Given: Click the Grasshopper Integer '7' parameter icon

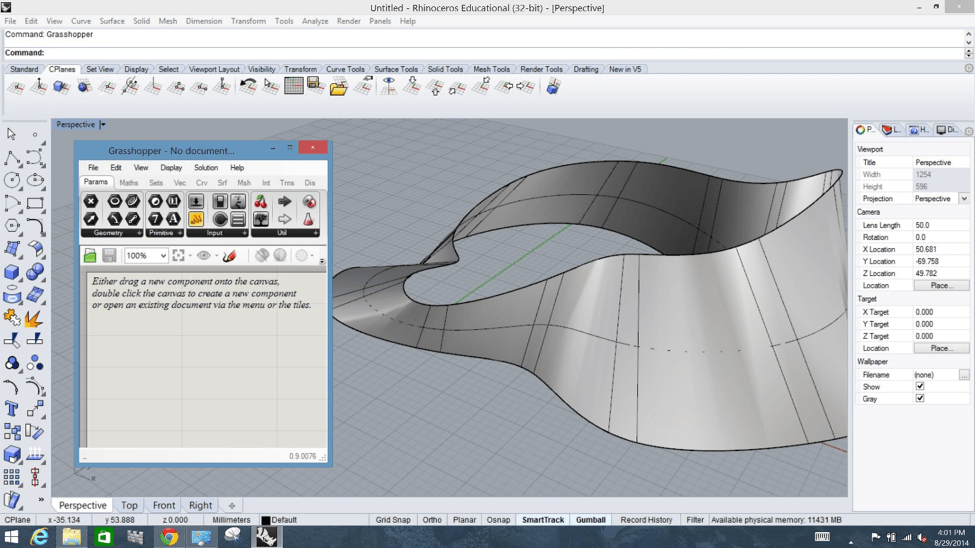Looking at the screenshot, I should click(155, 219).
